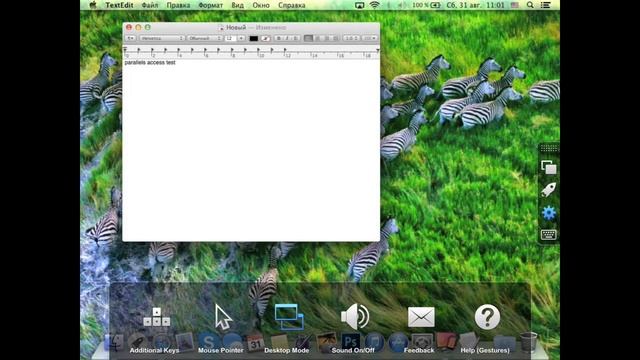Open the blue settings gear in the side toolbar
Screen dimensions: 640x360
point(549,213)
